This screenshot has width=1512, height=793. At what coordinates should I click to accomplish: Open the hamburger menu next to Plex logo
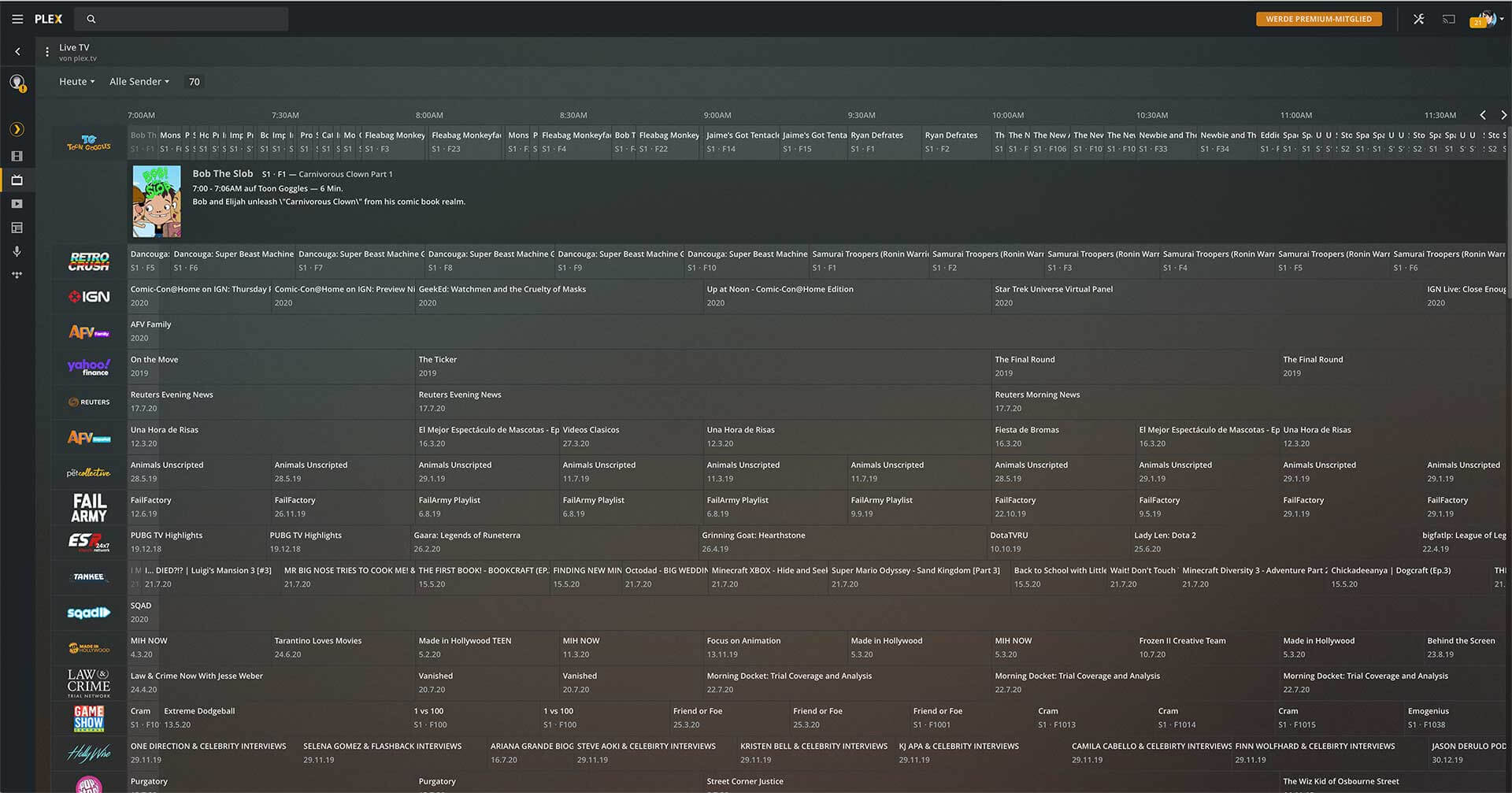17,19
